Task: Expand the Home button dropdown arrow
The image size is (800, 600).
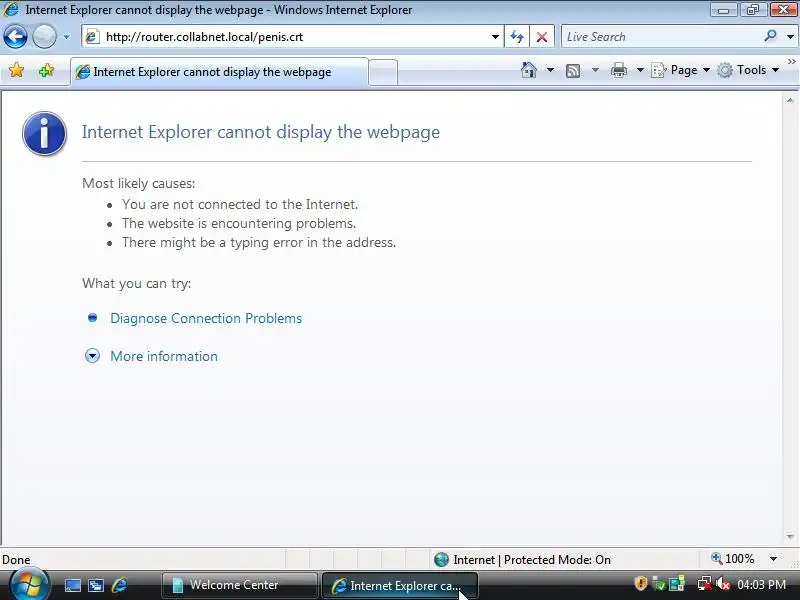Action: [550, 70]
